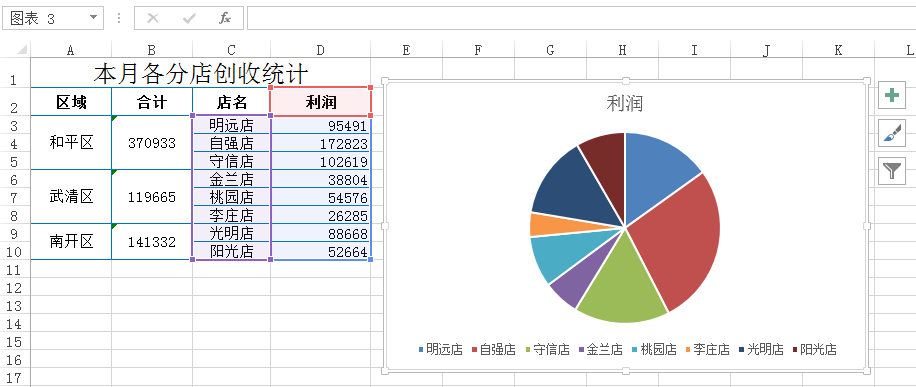The height and width of the screenshot is (387, 916).
Task: Select row 11 header
Action: point(15,269)
